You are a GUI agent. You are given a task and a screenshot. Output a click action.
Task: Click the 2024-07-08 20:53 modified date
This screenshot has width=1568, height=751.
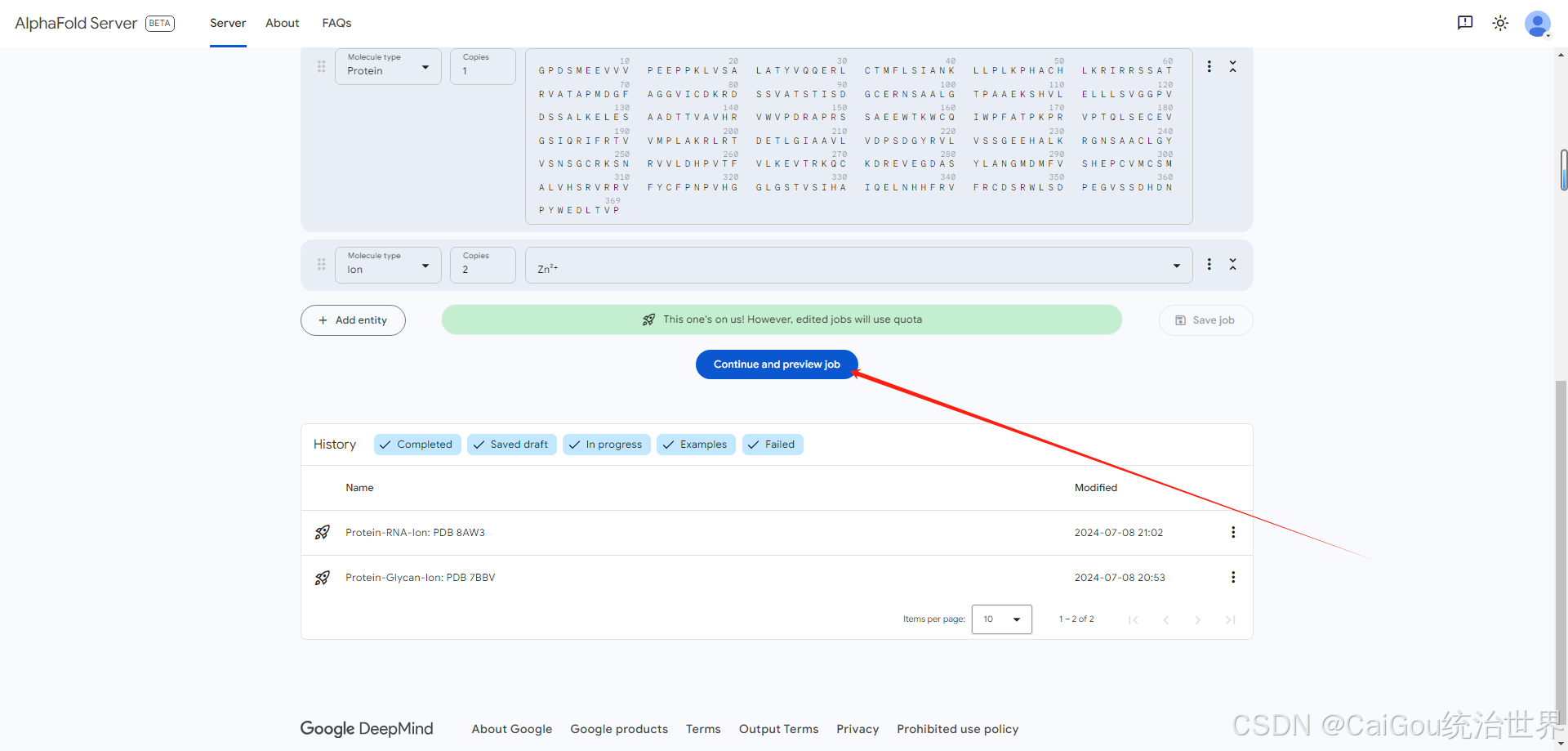pyautogui.click(x=1120, y=578)
